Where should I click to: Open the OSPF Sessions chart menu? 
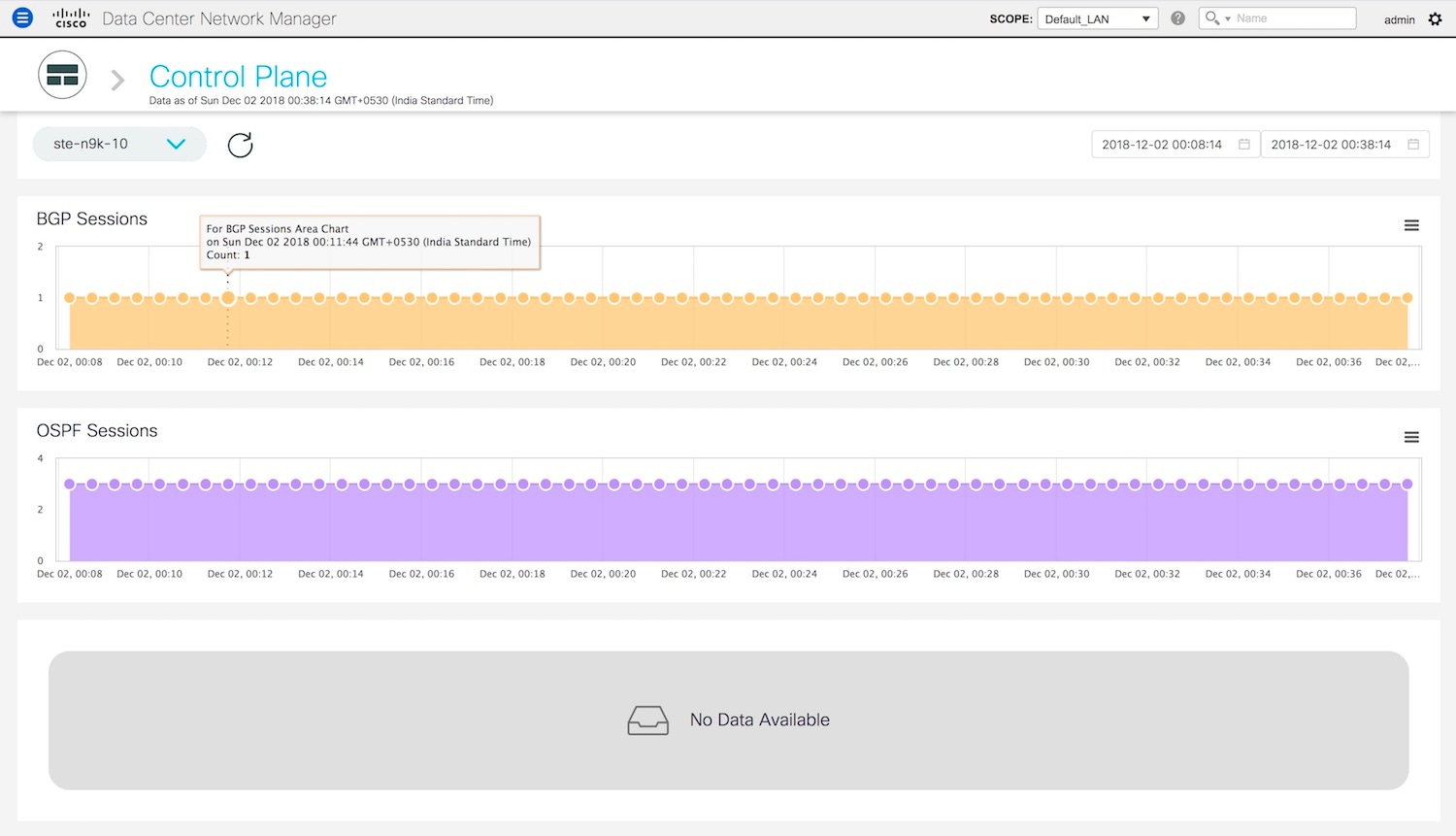click(1411, 437)
